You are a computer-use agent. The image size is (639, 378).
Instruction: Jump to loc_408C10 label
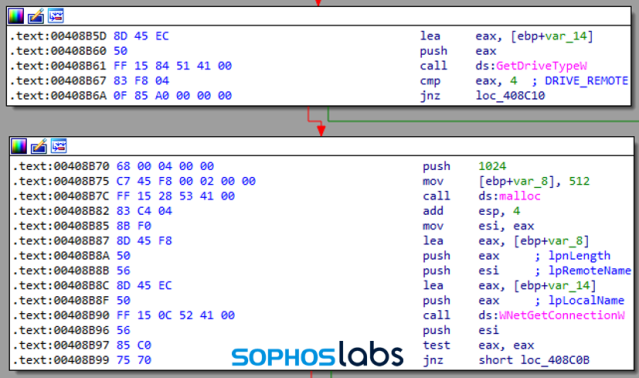click(x=510, y=96)
